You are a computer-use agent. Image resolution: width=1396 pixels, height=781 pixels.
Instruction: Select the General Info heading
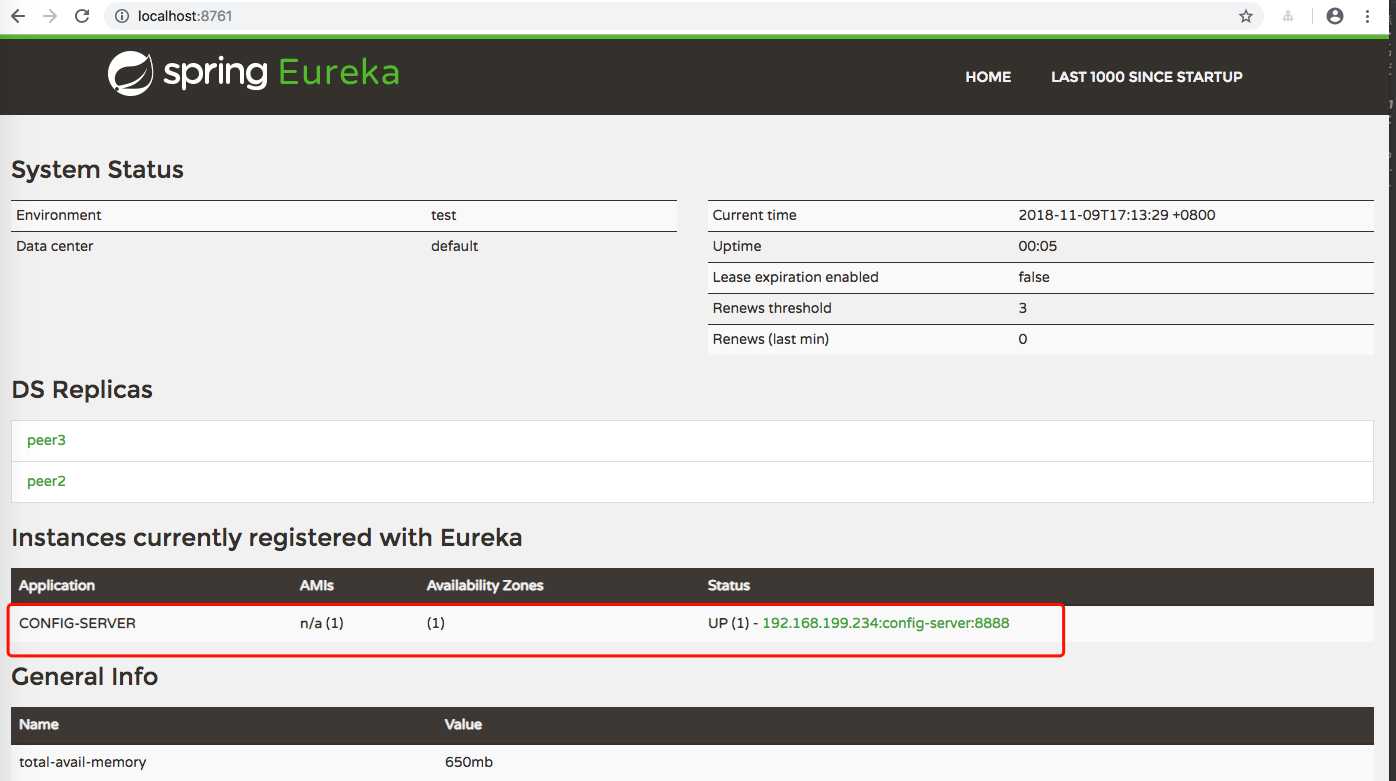pos(85,677)
